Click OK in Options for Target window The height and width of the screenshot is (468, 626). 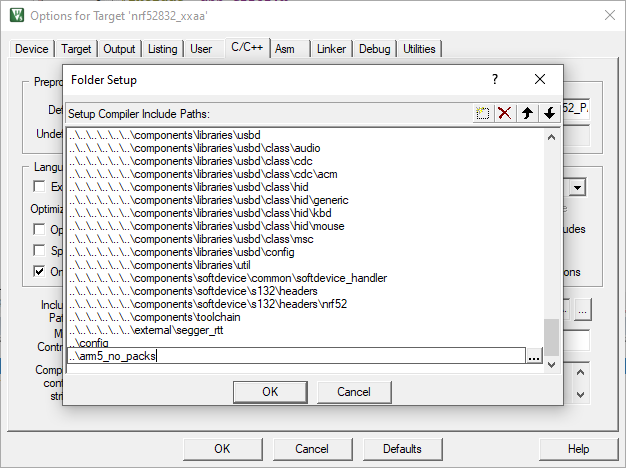click(222, 449)
